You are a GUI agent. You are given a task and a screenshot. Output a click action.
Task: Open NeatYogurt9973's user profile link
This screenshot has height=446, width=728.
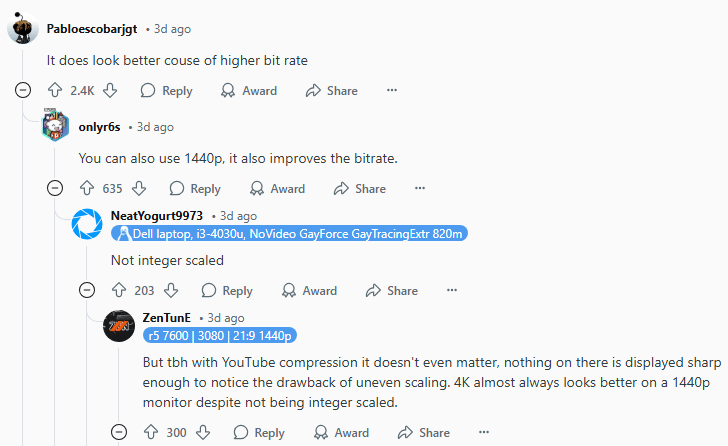tap(157, 215)
